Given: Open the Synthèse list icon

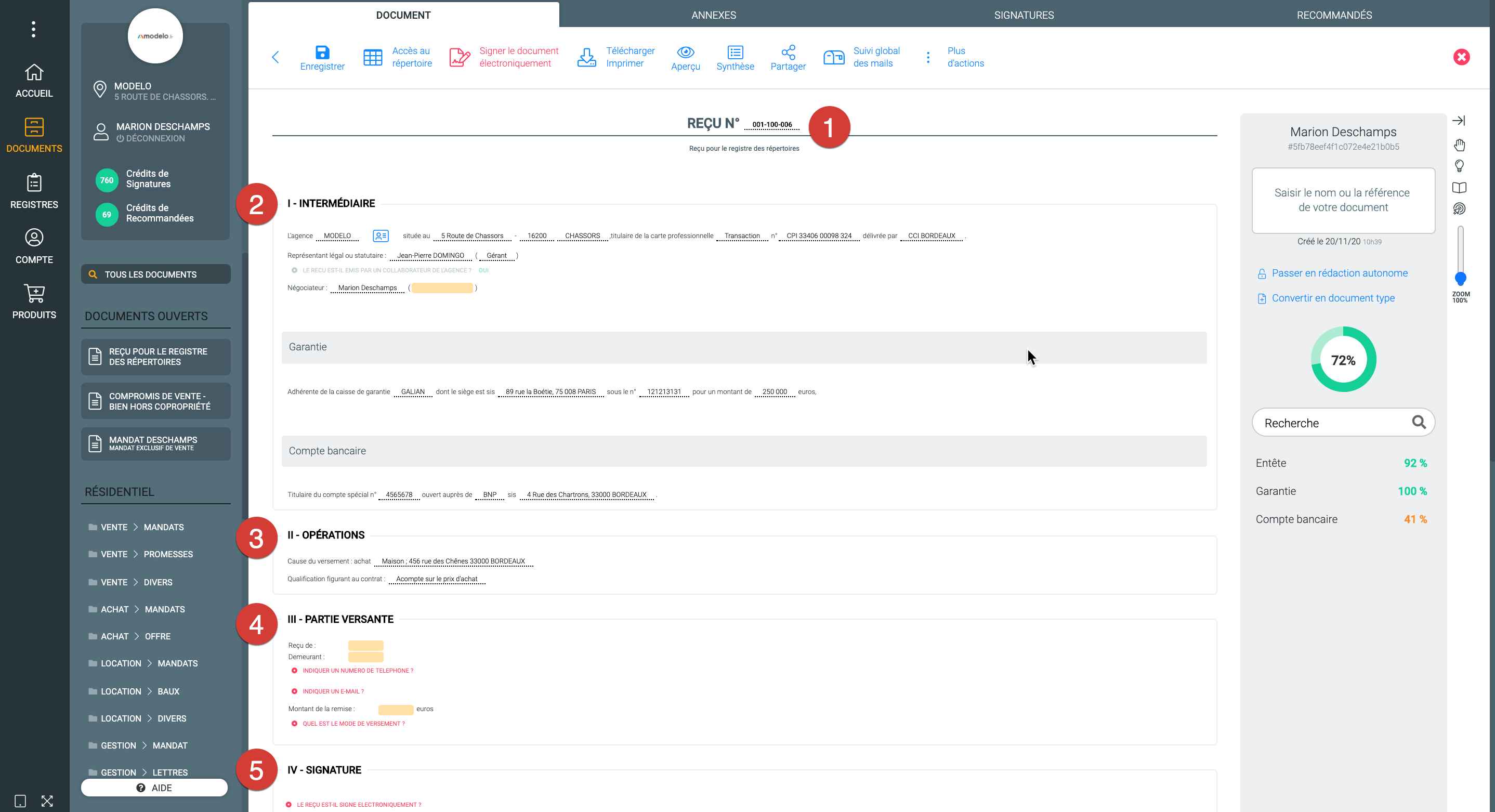Looking at the screenshot, I should [x=735, y=52].
